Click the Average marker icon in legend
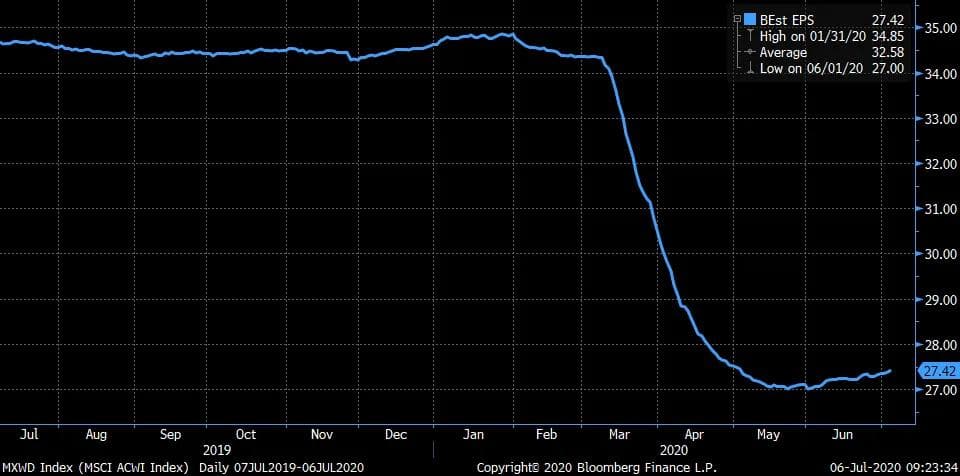This screenshot has height=476, width=960. pyautogui.click(x=749, y=52)
